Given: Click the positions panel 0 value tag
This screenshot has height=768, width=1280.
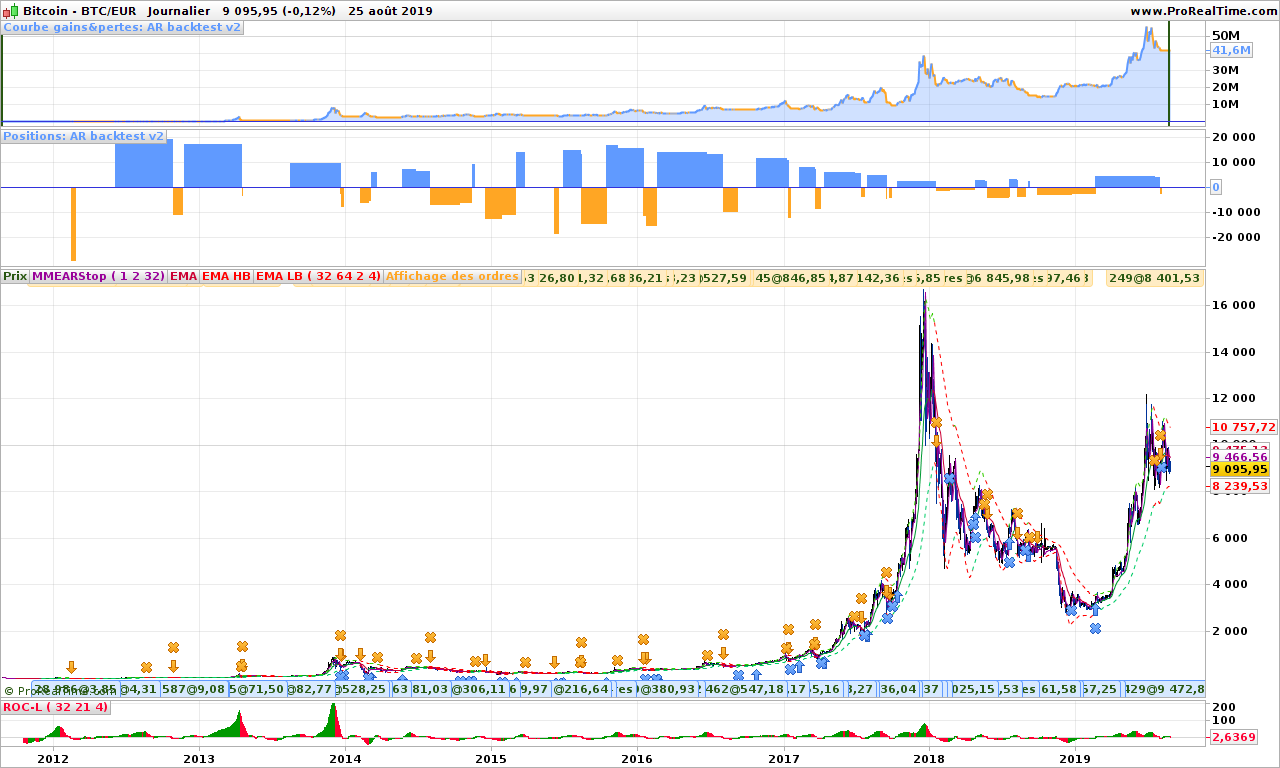Looking at the screenshot, I should point(1216,187).
